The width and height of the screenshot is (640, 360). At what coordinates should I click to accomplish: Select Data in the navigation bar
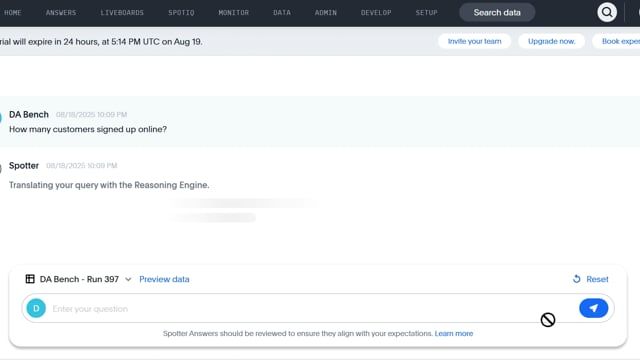click(x=282, y=13)
